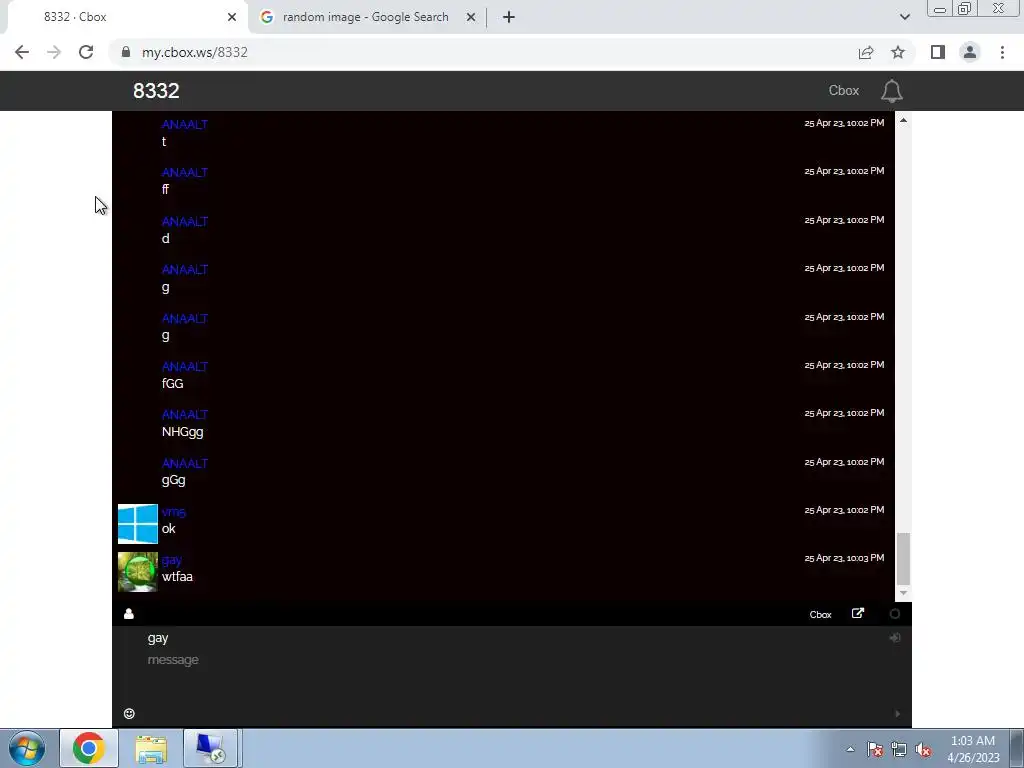The width and height of the screenshot is (1024, 768).
Task: Switch to the 8332 - Cbox tab
Action: 124,17
